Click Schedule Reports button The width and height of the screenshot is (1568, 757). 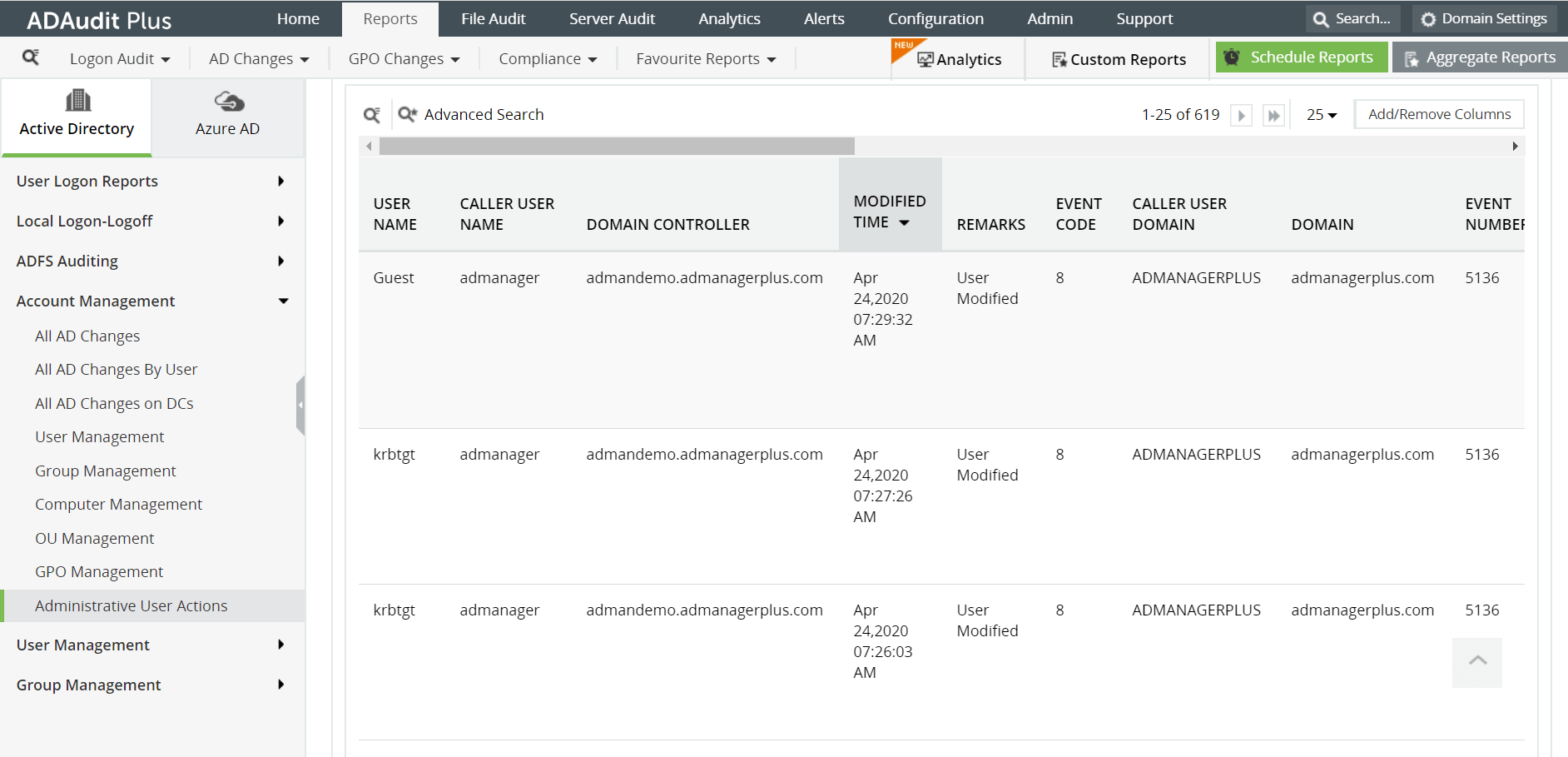tap(1302, 57)
